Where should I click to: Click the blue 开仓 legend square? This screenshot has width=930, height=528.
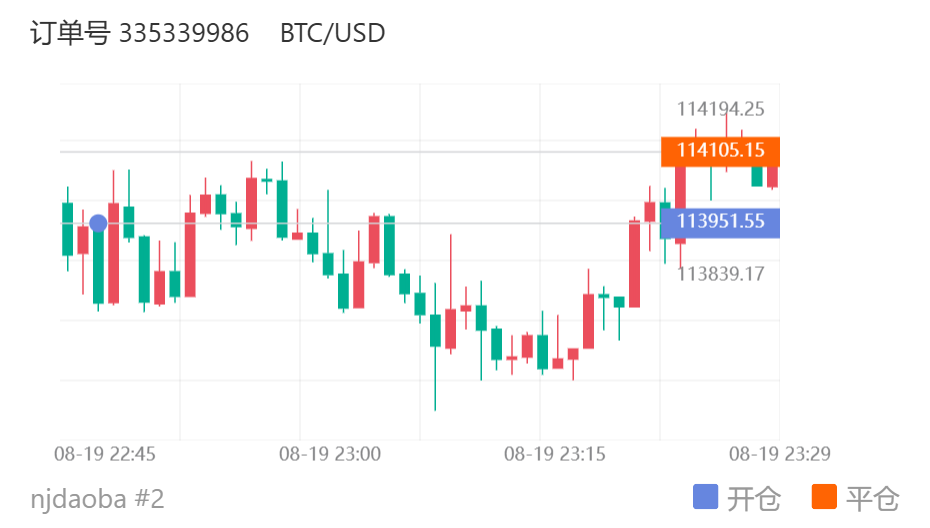click(x=706, y=497)
